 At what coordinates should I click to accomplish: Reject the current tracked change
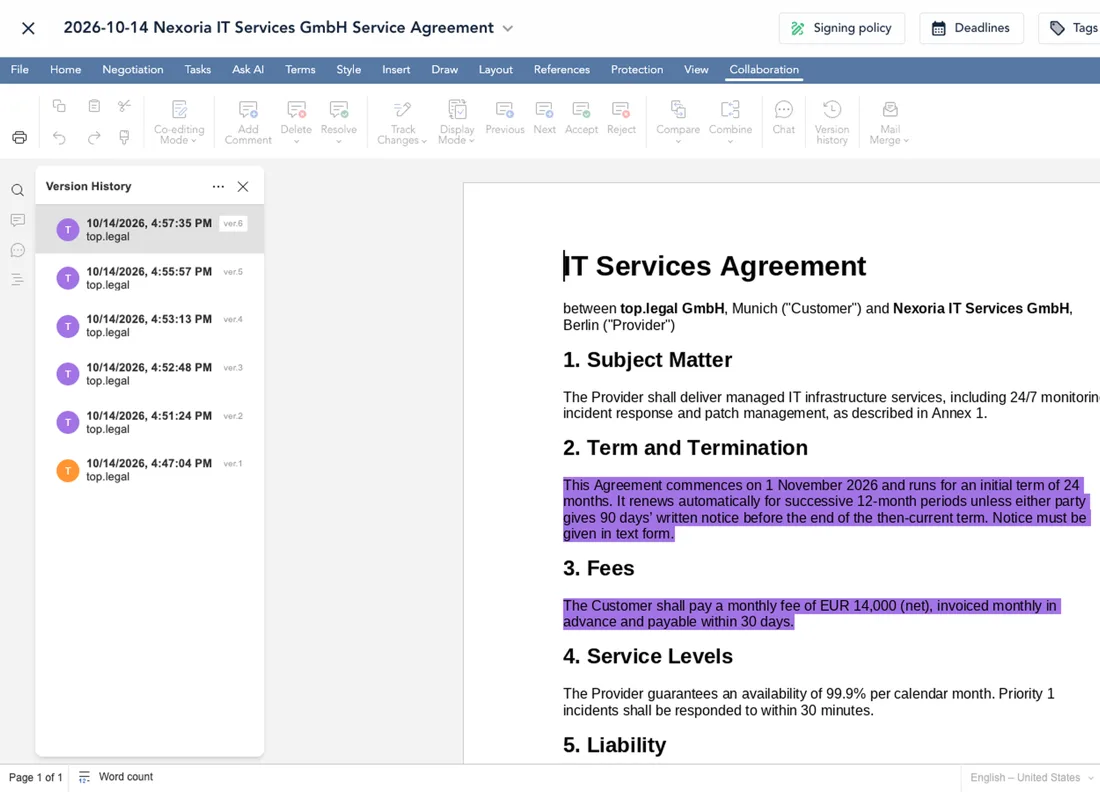coord(621,118)
